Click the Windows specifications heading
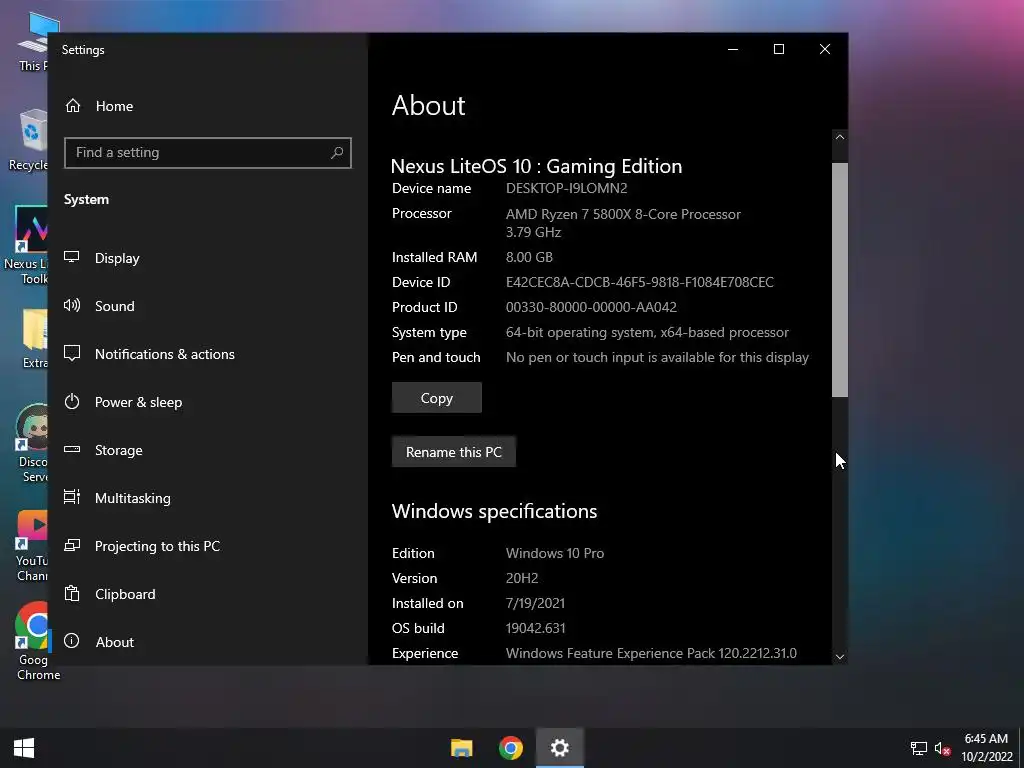This screenshot has width=1024, height=768. pyautogui.click(x=494, y=511)
